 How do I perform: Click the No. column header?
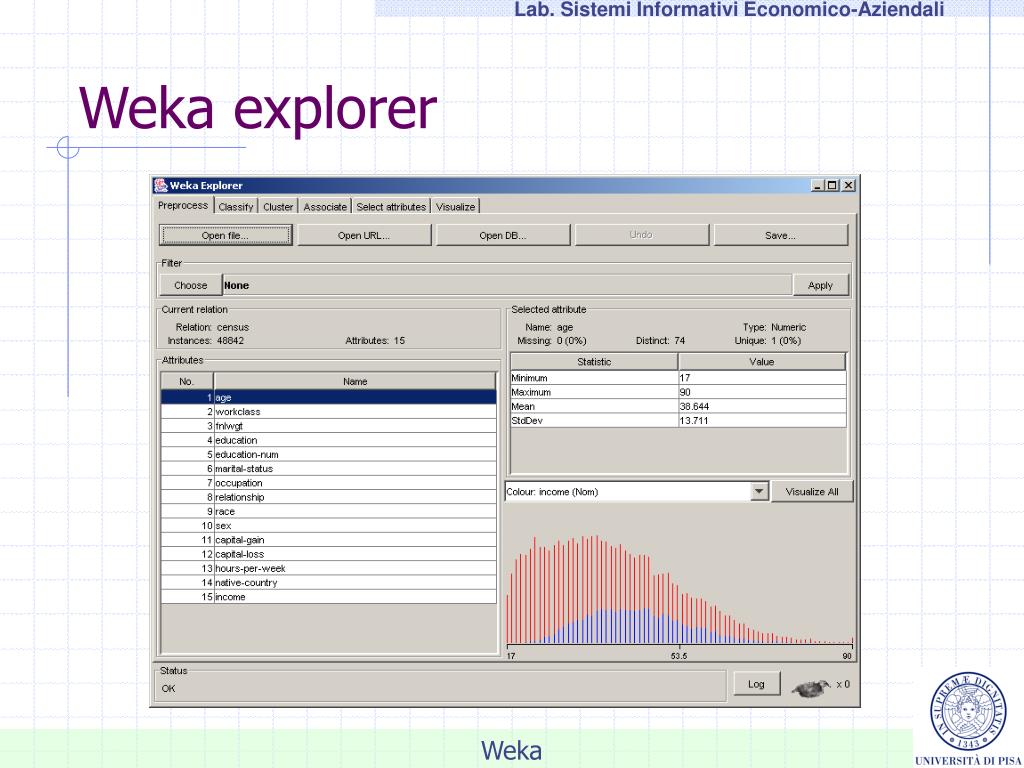pyautogui.click(x=187, y=381)
